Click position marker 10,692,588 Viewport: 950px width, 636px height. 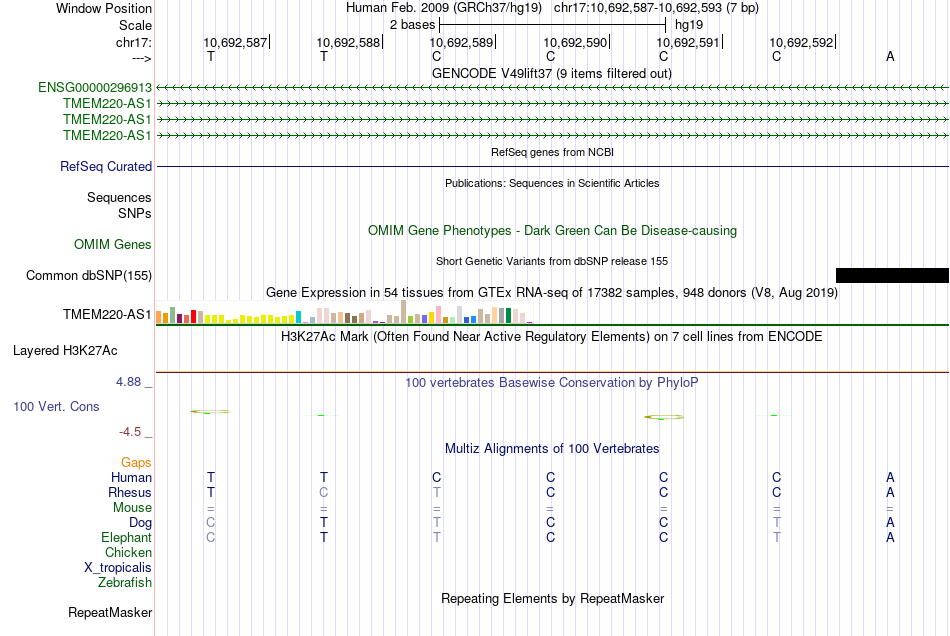pyautogui.click(x=350, y=42)
